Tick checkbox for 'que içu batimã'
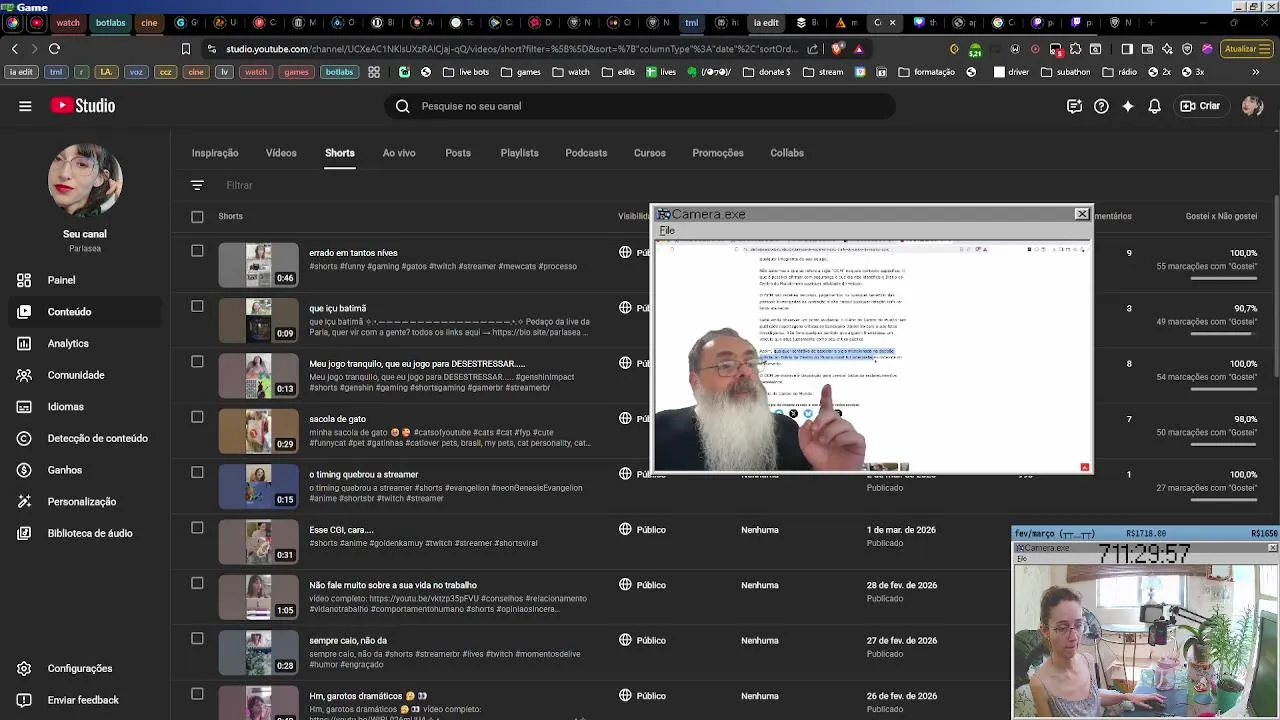This screenshot has width=1280, height=720. point(197,306)
